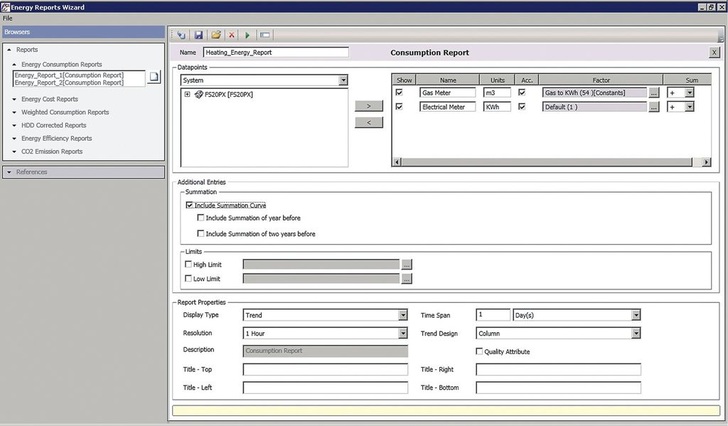Expand CO2 Emission Reports group
The width and height of the screenshot is (728, 426).
point(14,151)
